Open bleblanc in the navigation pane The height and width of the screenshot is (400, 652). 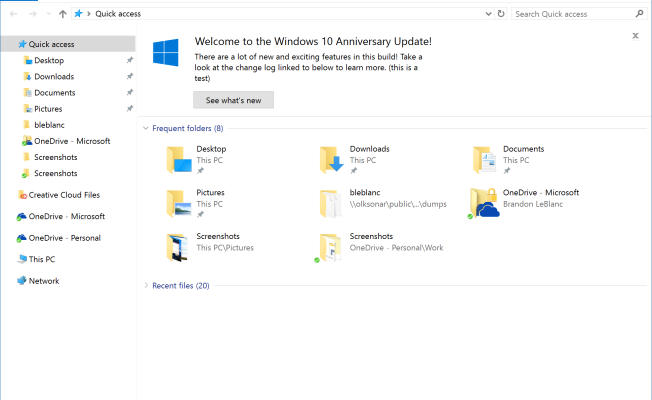click(49, 125)
